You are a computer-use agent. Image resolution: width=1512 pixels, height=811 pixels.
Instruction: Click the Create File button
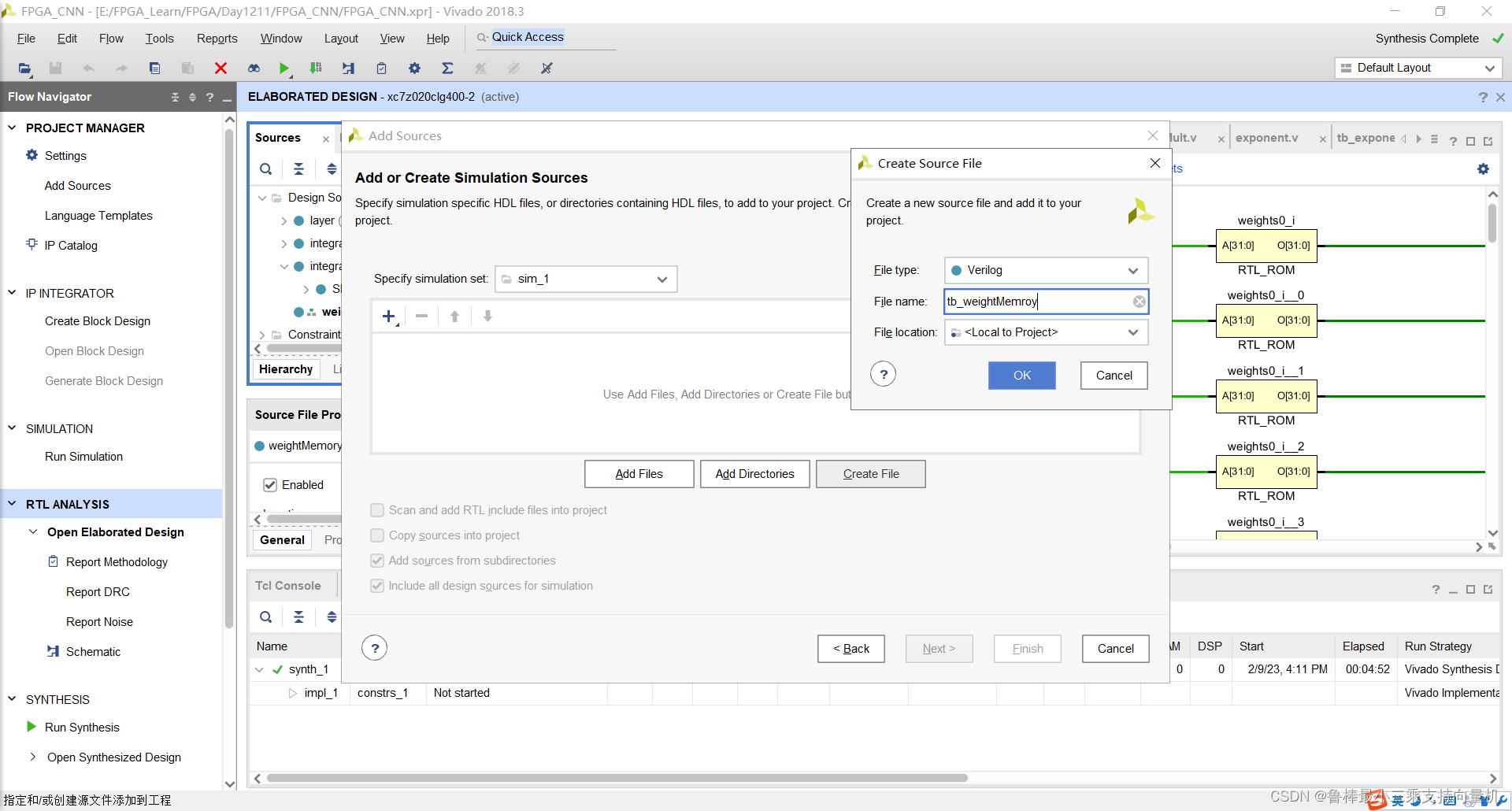coord(870,474)
